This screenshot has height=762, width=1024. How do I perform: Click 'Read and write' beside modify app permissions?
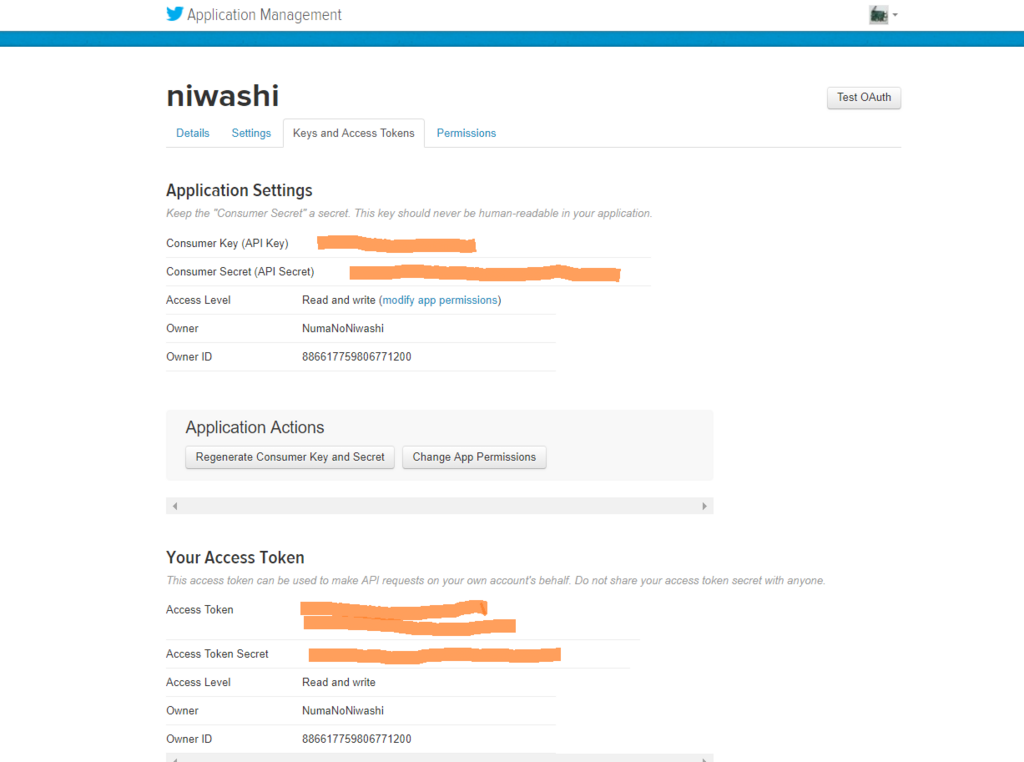339,300
